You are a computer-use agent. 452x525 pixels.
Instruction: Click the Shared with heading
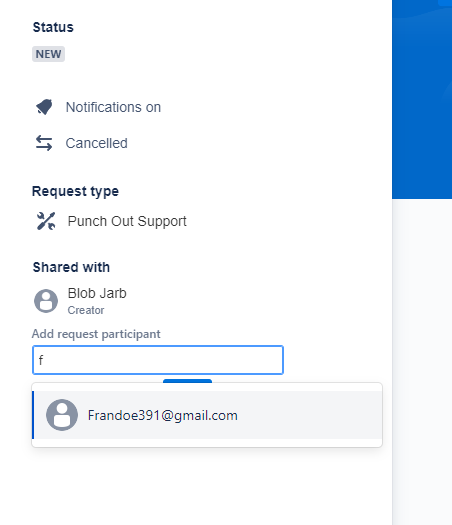(x=71, y=267)
